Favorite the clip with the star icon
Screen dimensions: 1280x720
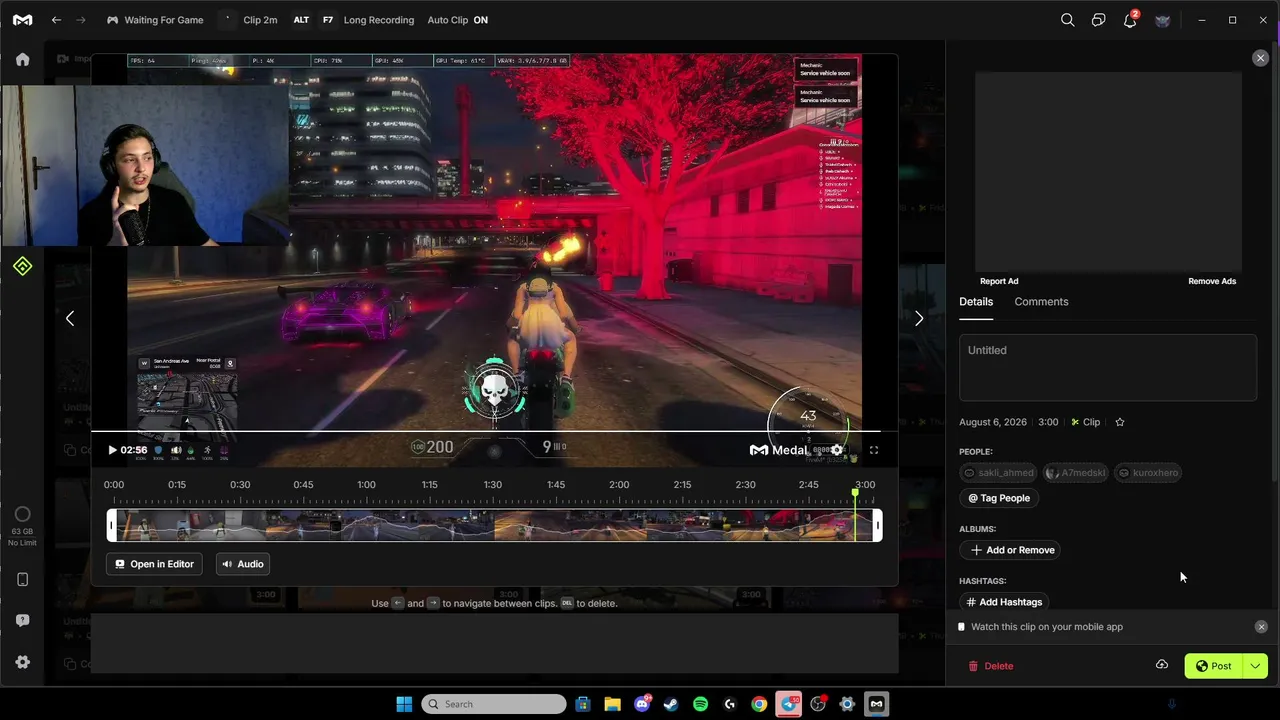pos(1120,422)
